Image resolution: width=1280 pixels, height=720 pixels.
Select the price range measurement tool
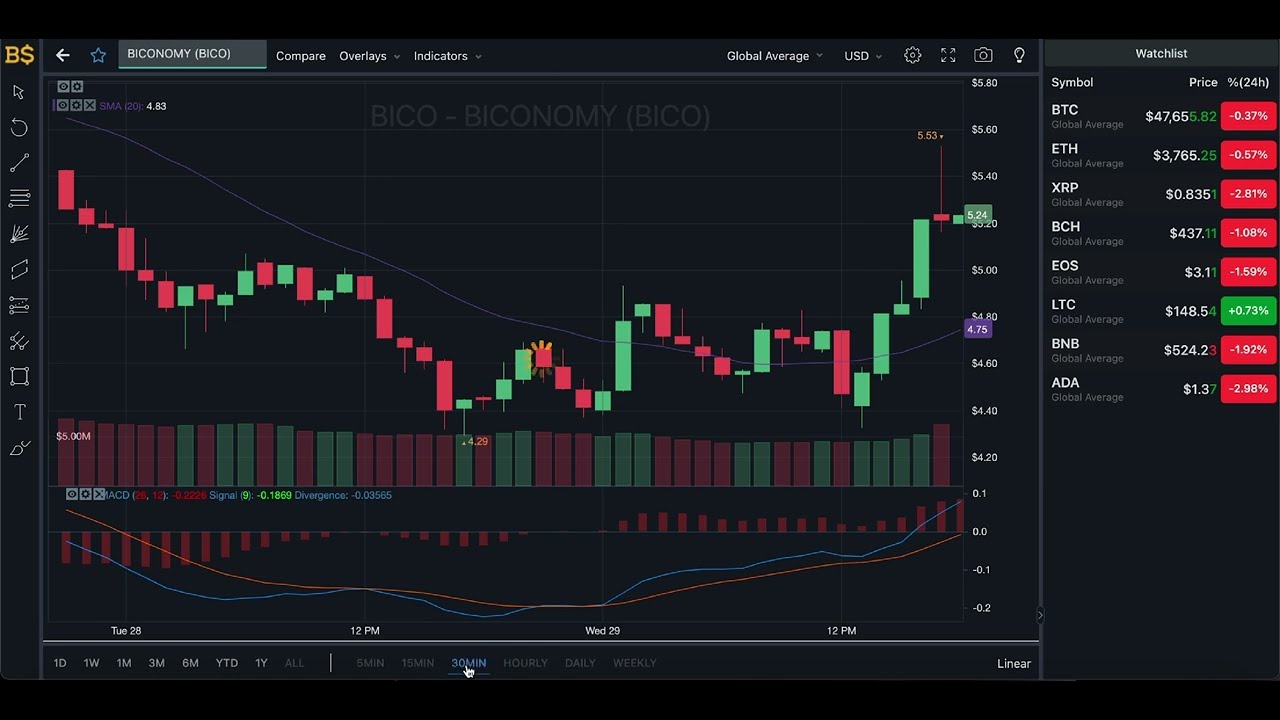pyautogui.click(x=19, y=305)
